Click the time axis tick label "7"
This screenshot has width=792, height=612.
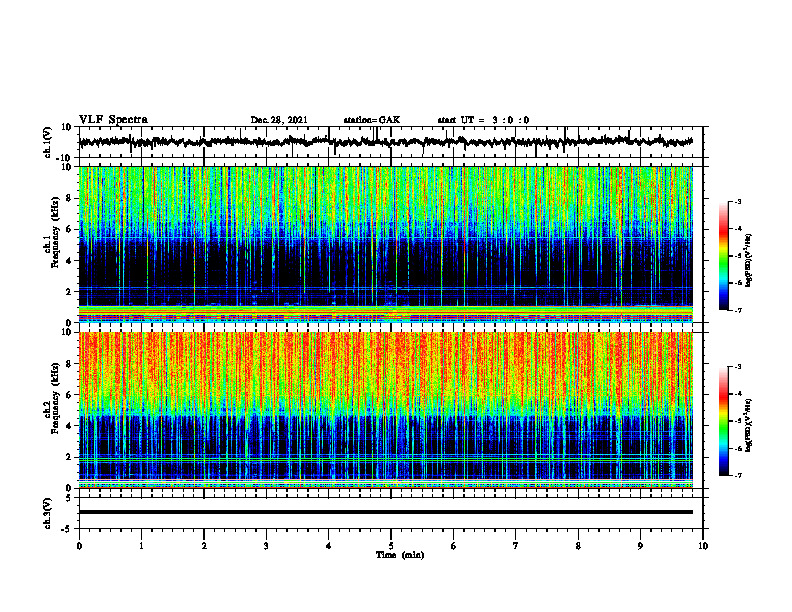(x=516, y=546)
